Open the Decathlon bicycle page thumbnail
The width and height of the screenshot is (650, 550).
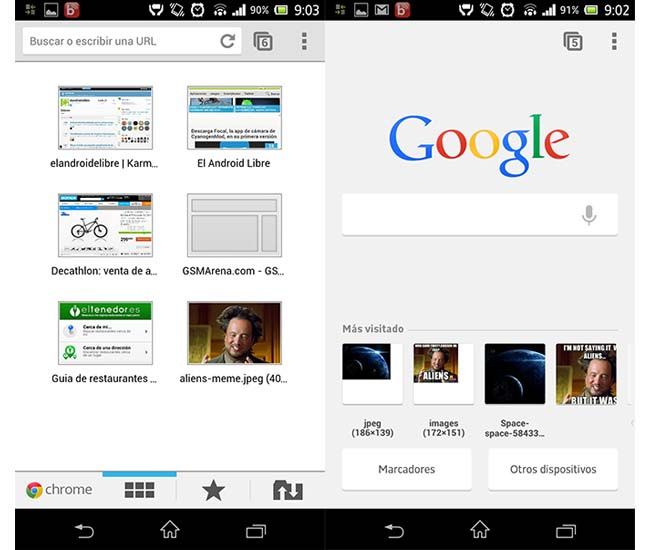[105, 225]
